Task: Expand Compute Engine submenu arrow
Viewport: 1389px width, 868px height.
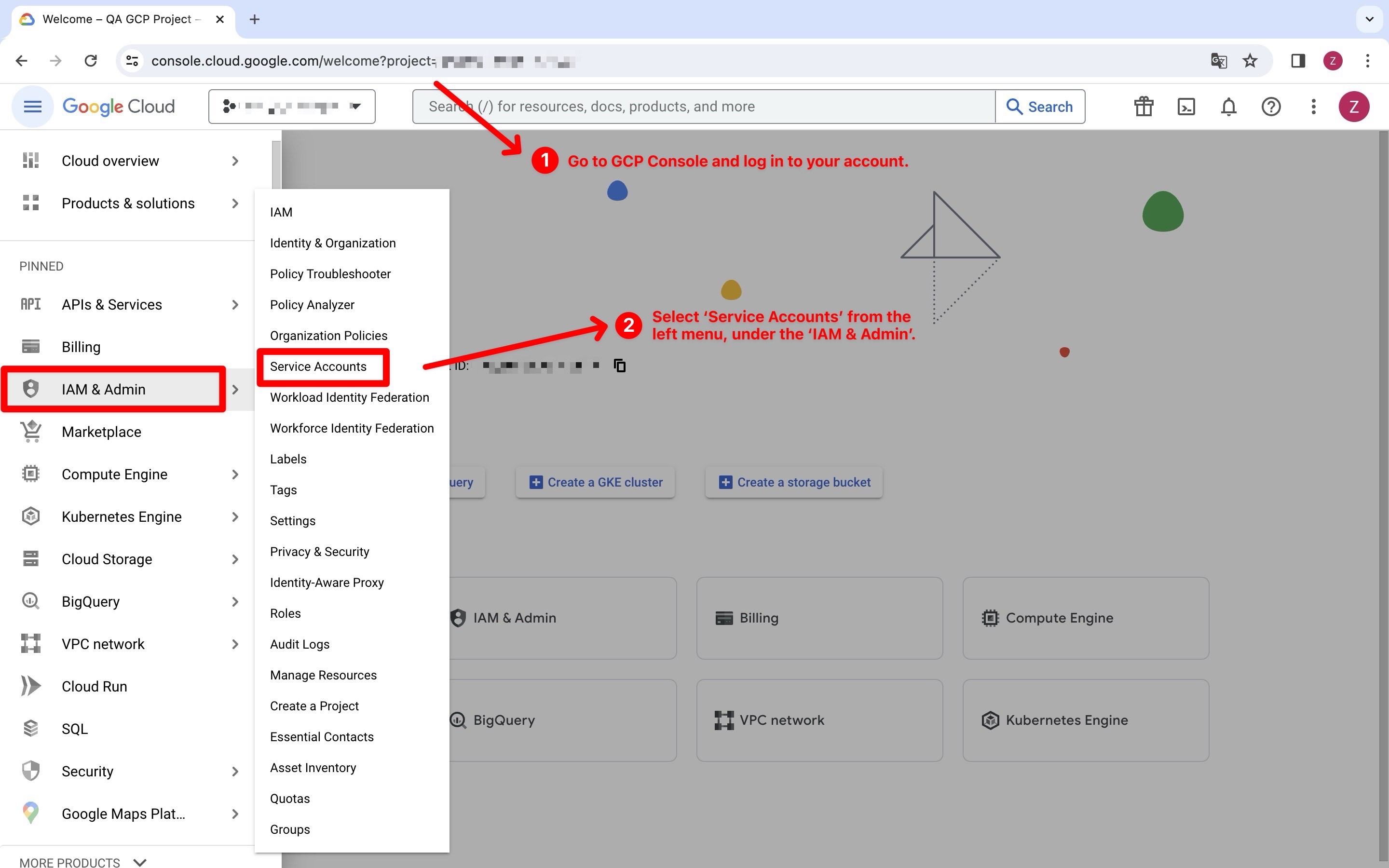Action: coord(235,474)
